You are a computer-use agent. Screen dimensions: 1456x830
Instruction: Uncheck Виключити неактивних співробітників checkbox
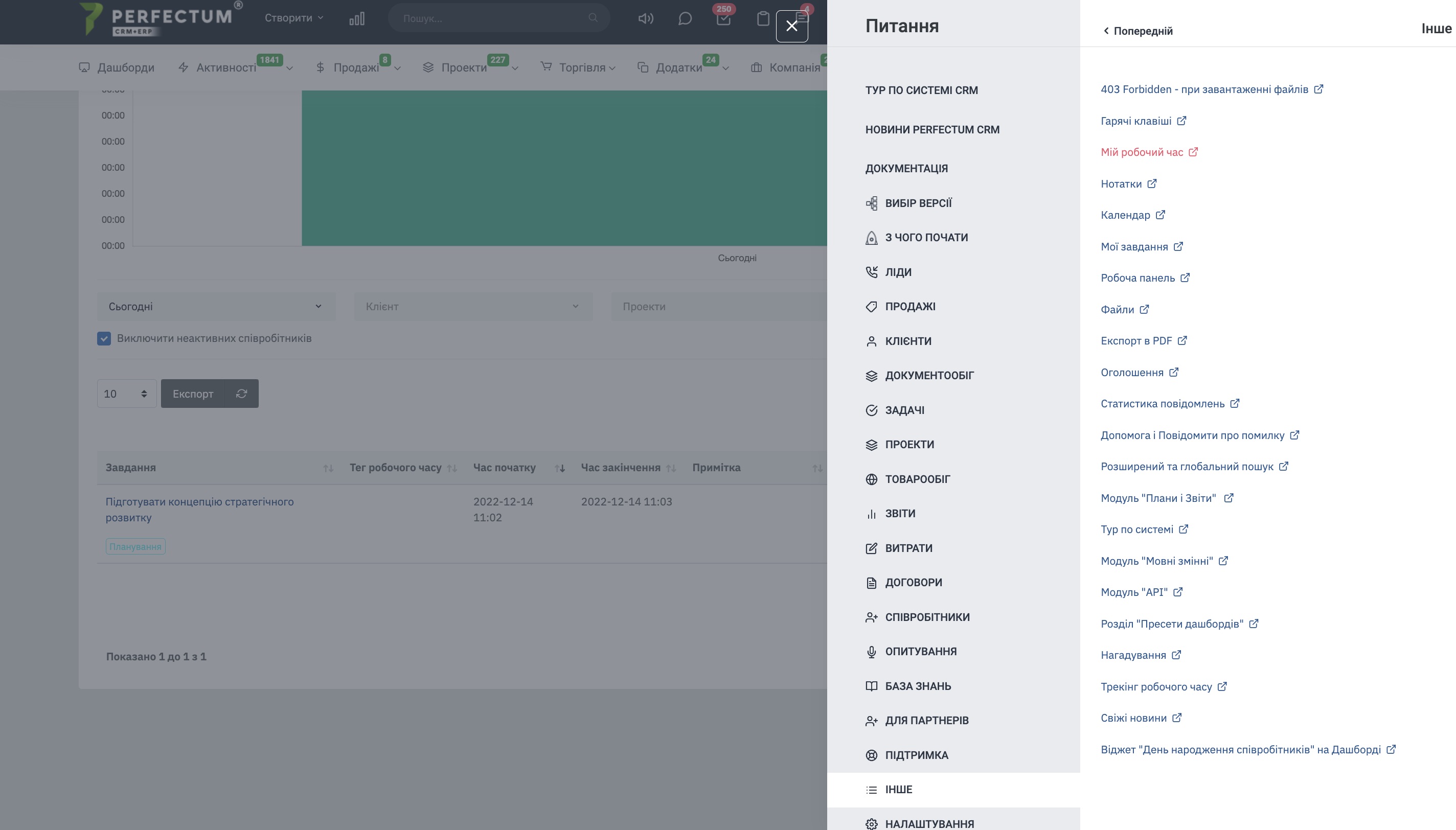pyautogui.click(x=104, y=339)
